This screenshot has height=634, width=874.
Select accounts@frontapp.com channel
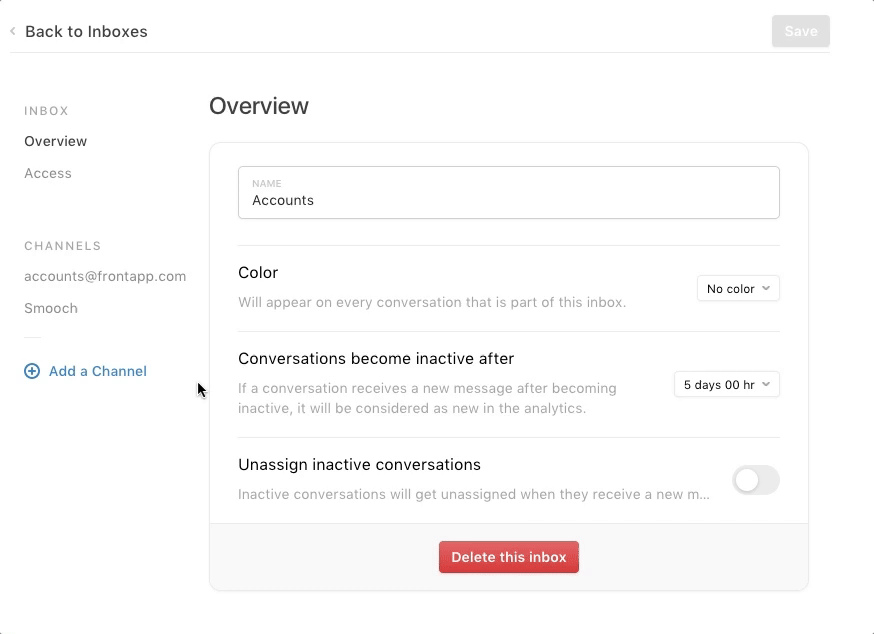[105, 277]
